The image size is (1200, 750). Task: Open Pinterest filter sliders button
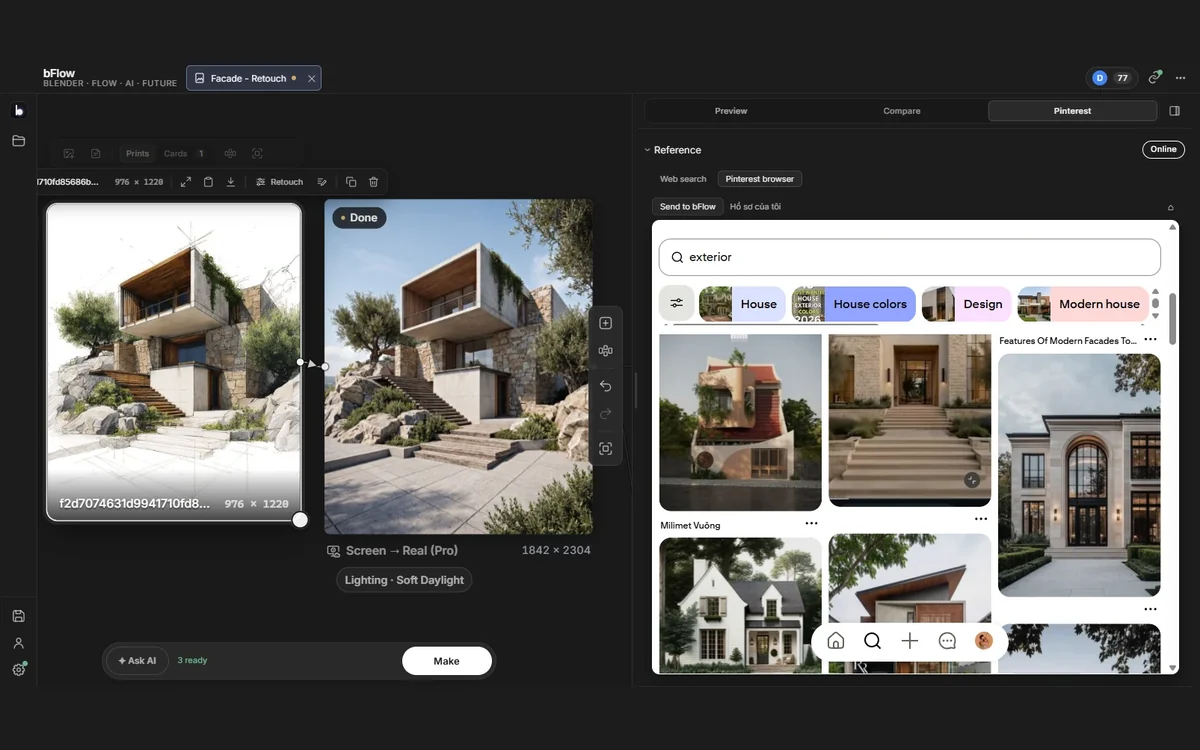point(677,304)
